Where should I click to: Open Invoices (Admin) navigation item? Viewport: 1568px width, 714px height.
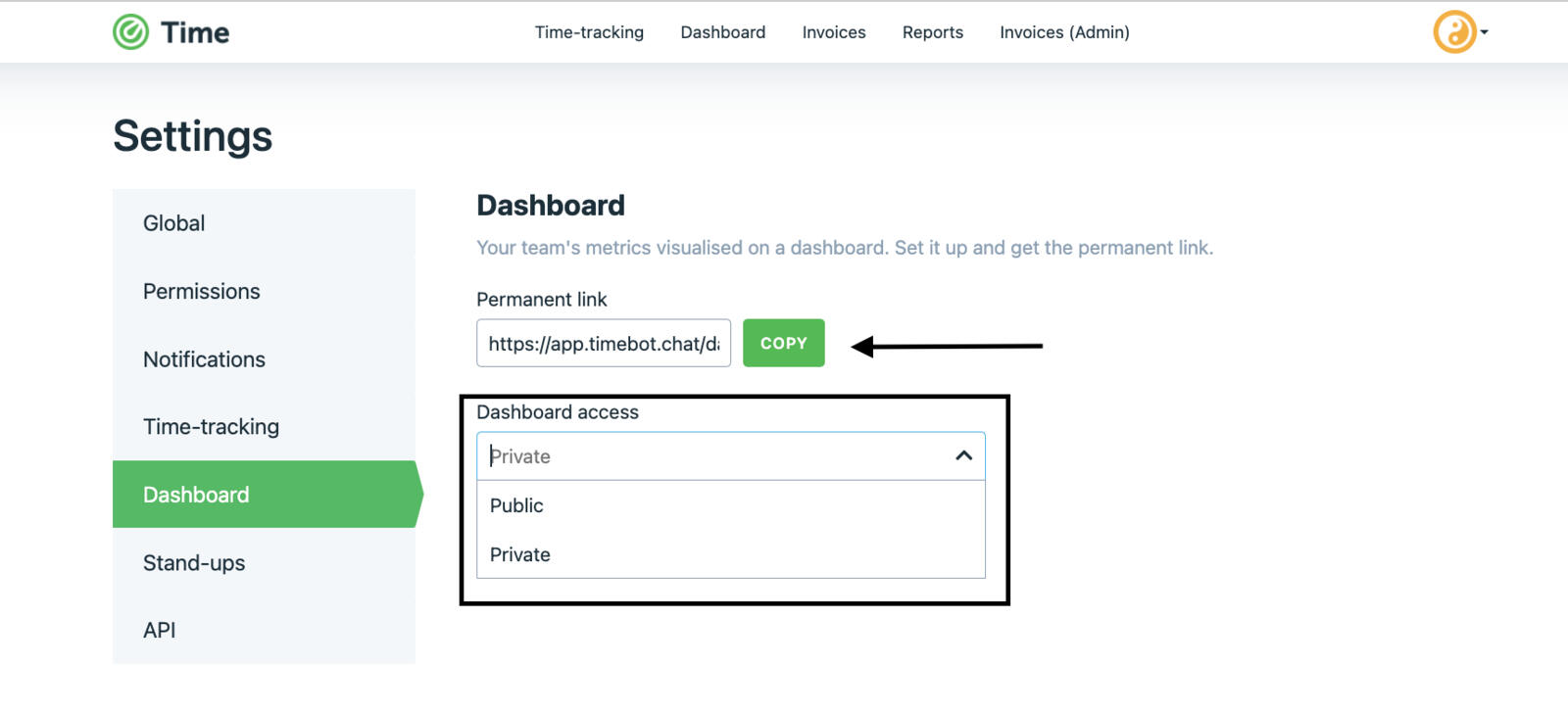[x=1064, y=32]
